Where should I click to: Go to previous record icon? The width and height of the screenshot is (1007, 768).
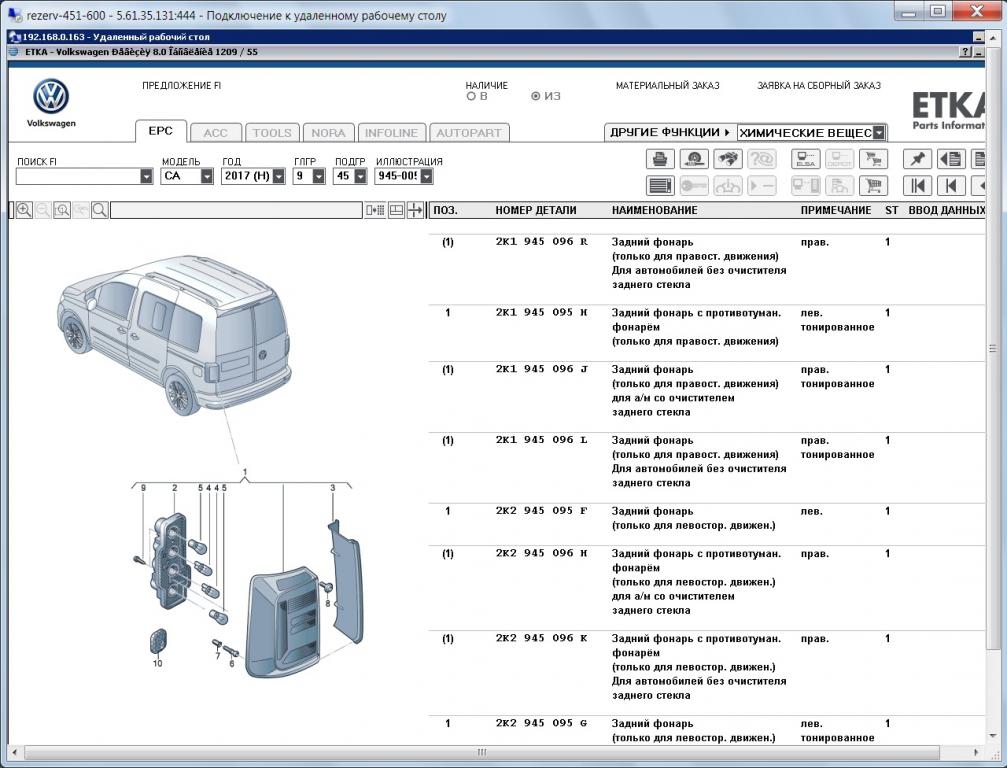[951, 186]
